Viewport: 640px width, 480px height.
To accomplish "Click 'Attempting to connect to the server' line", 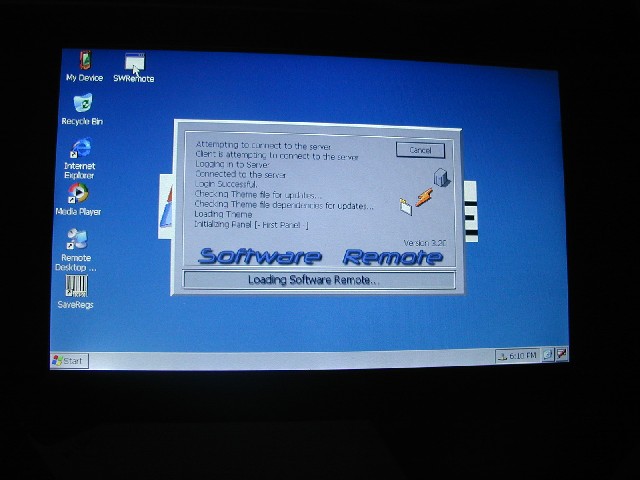I will (x=263, y=145).
